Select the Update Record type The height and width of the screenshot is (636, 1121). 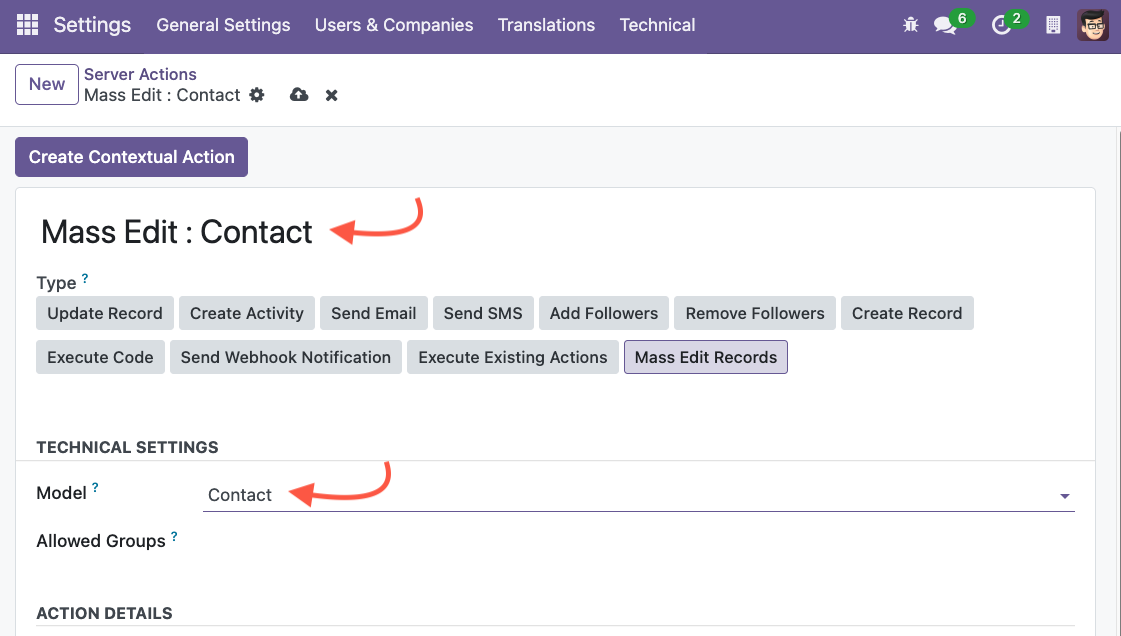[x=105, y=313]
